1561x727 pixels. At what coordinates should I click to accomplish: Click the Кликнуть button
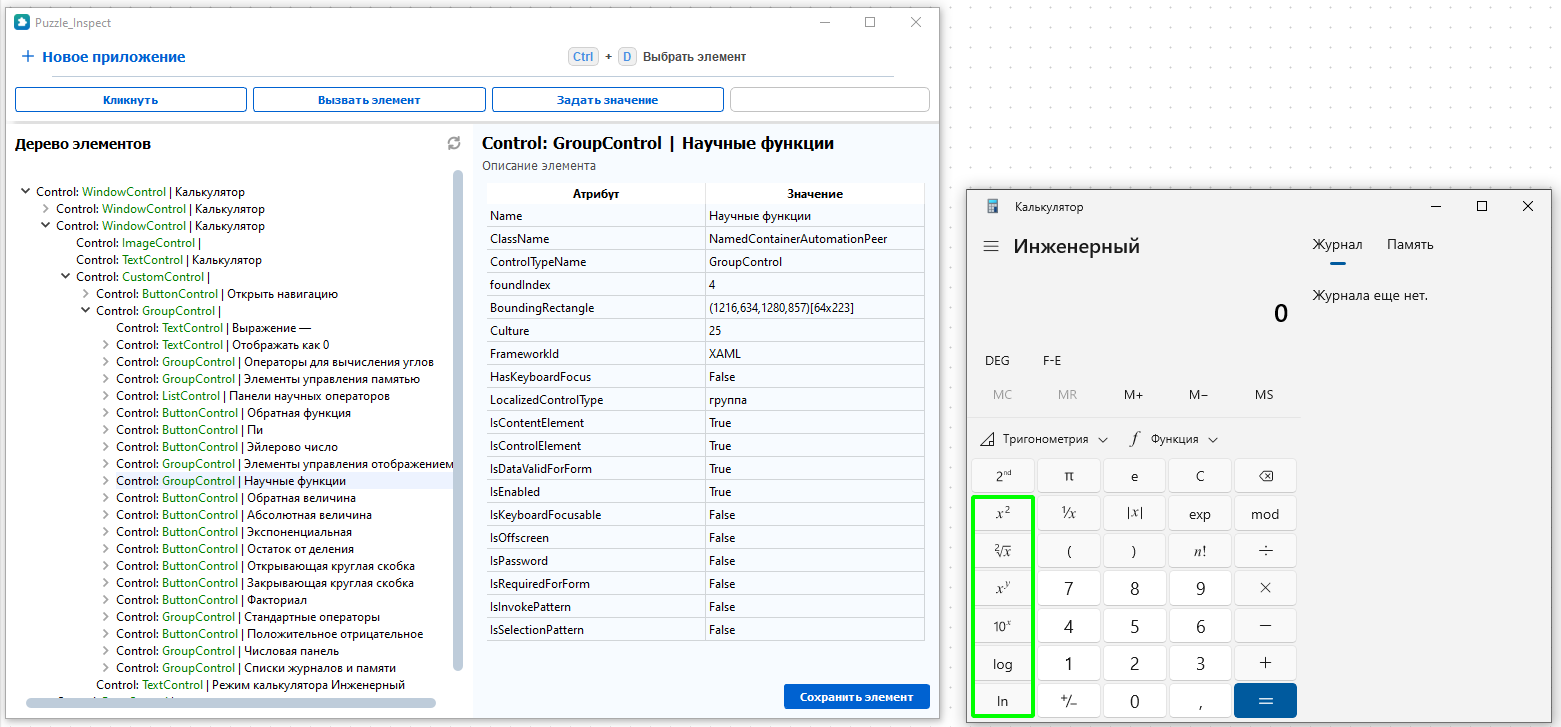(131, 99)
